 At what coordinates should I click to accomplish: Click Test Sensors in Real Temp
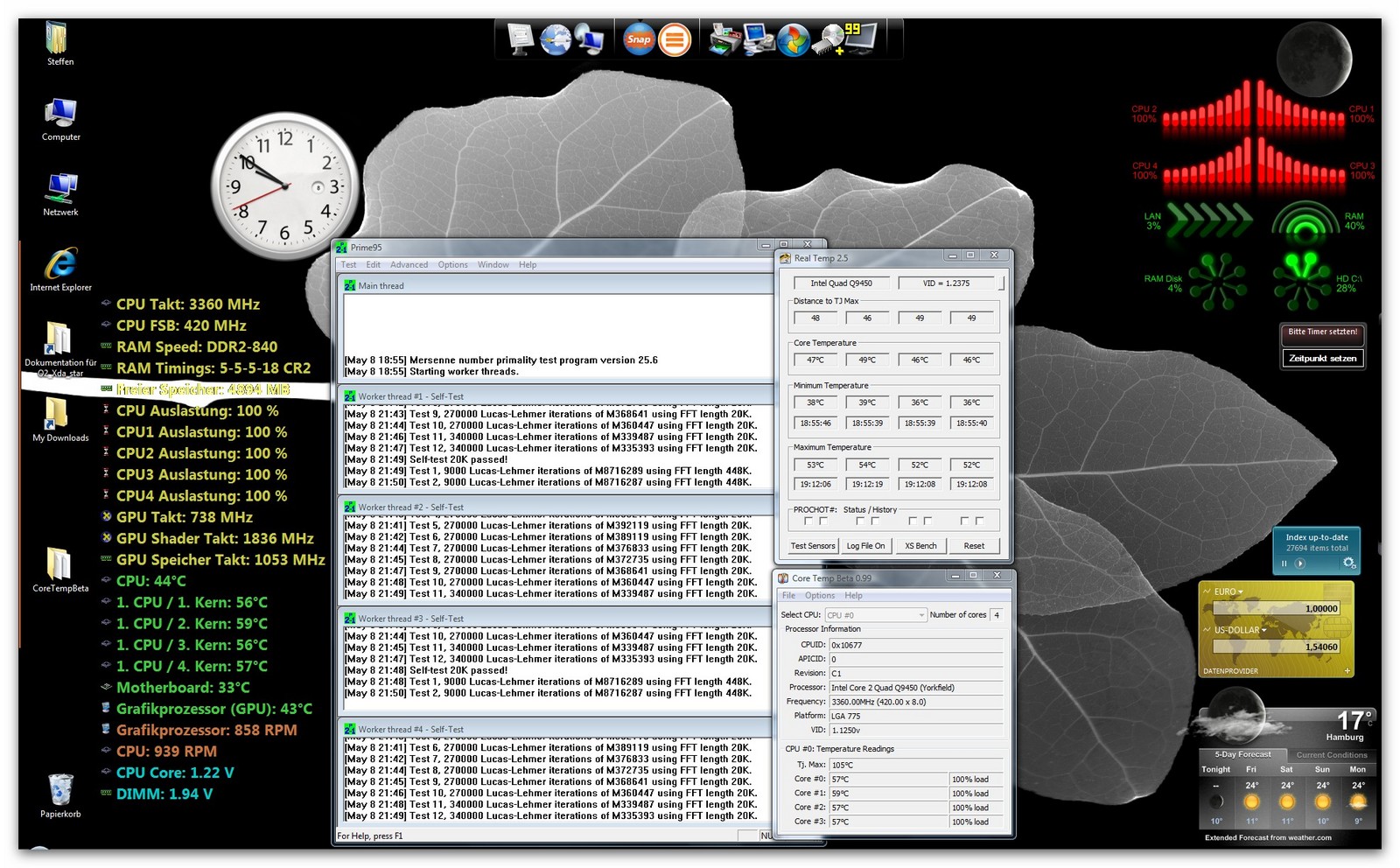[x=813, y=546]
